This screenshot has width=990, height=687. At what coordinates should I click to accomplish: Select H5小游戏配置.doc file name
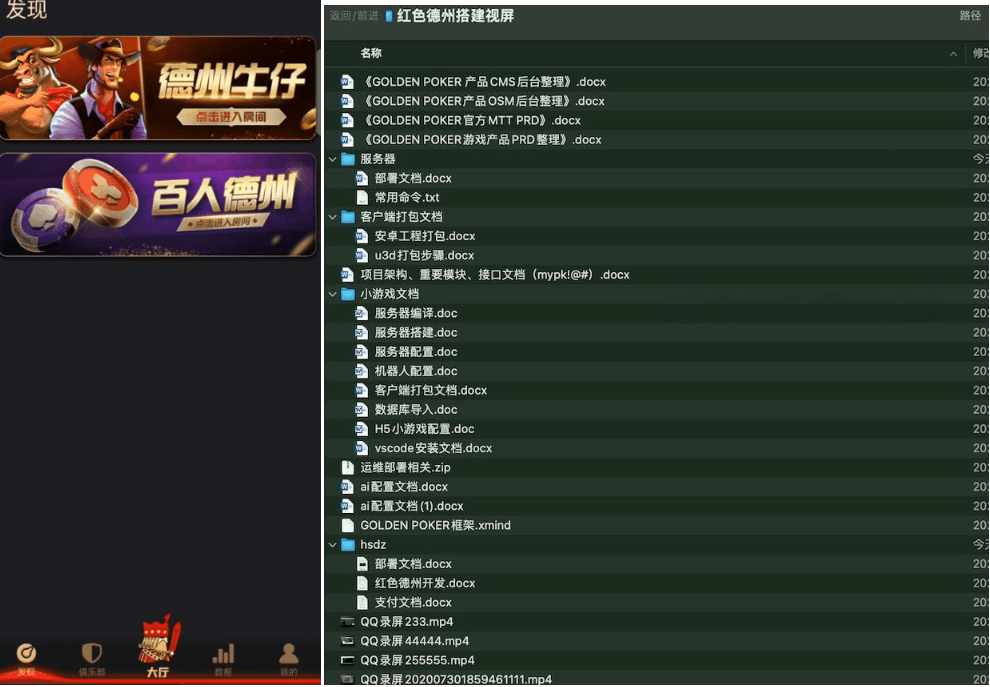(x=424, y=429)
